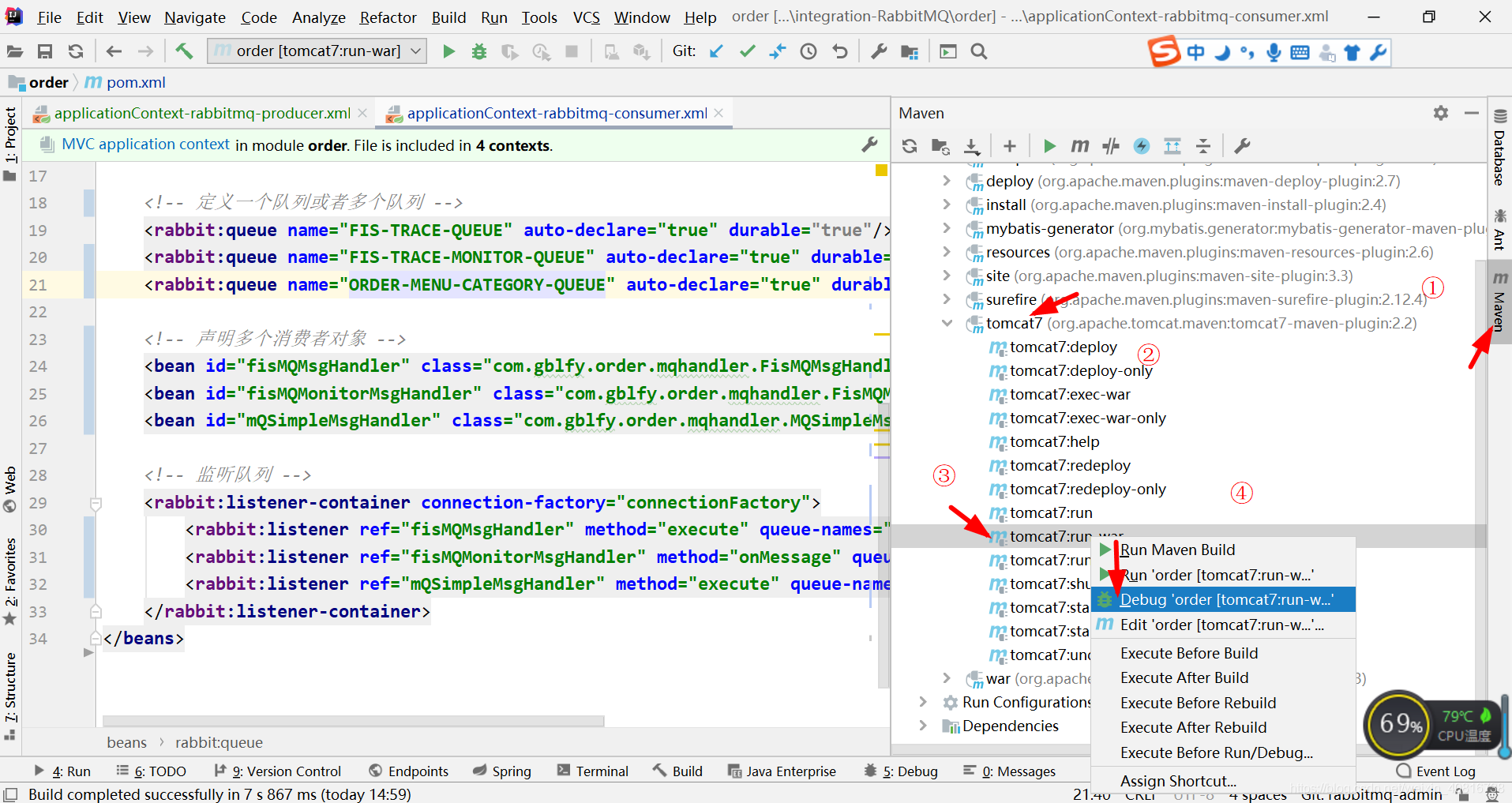Fold rabbit:listener-container block at line 29

point(96,503)
